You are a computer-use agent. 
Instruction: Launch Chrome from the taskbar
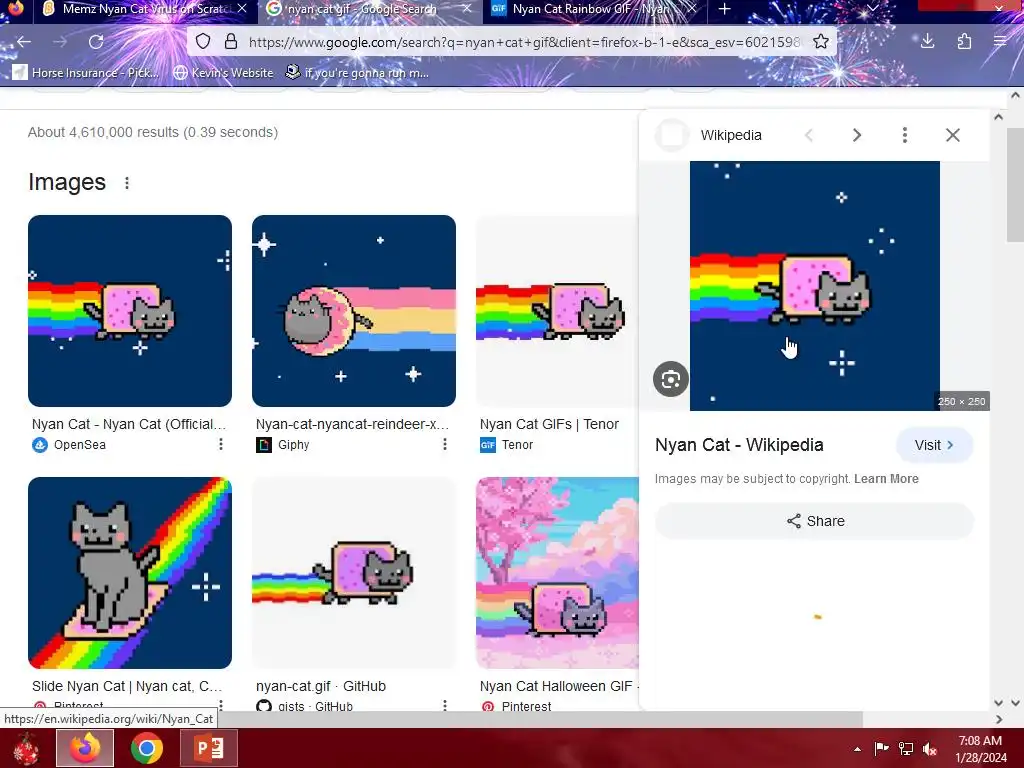click(x=147, y=748)
